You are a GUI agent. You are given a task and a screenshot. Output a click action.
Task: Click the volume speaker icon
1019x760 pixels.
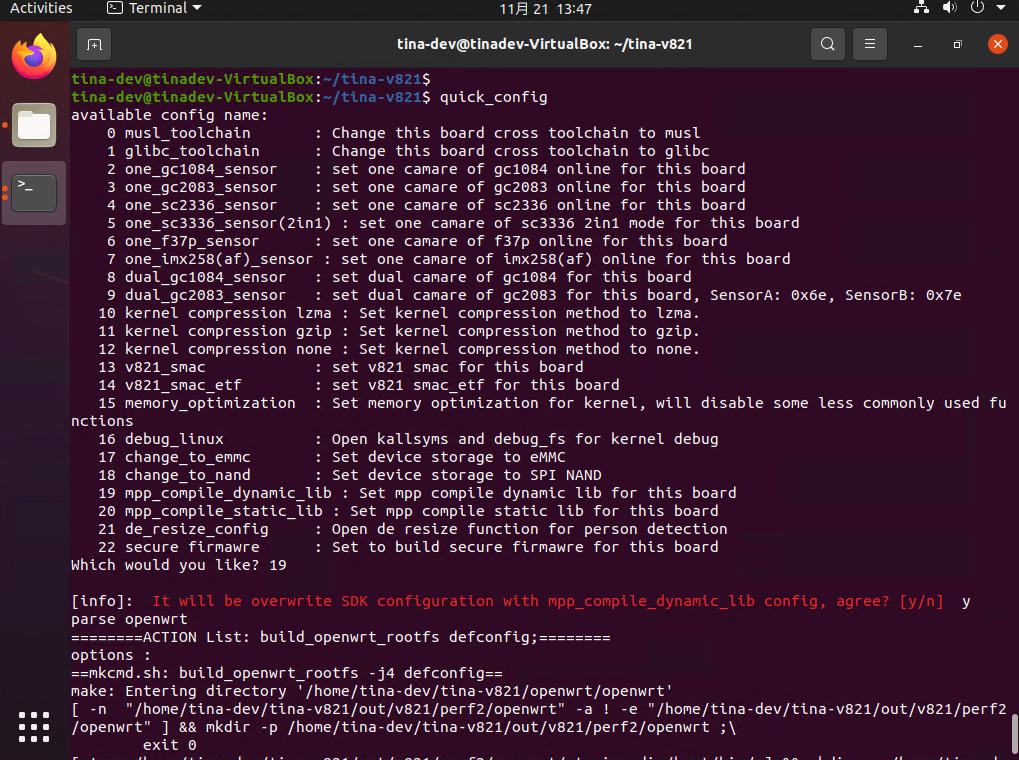point(948,8)
